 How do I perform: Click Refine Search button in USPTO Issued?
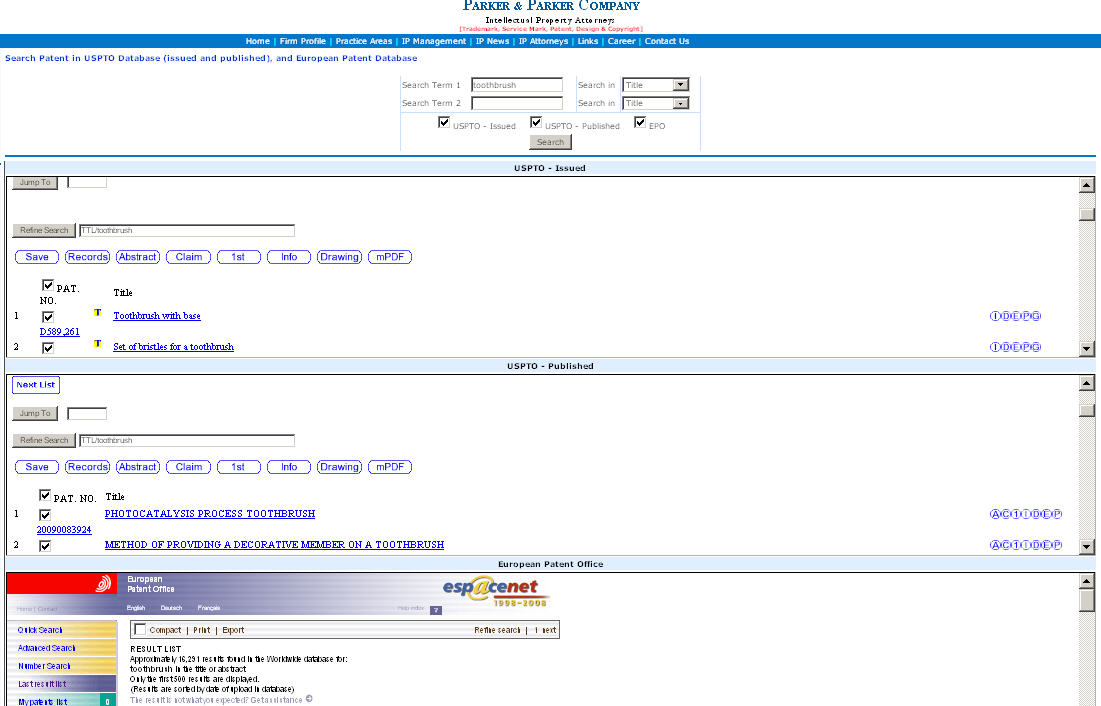click(x=44, y=230)
